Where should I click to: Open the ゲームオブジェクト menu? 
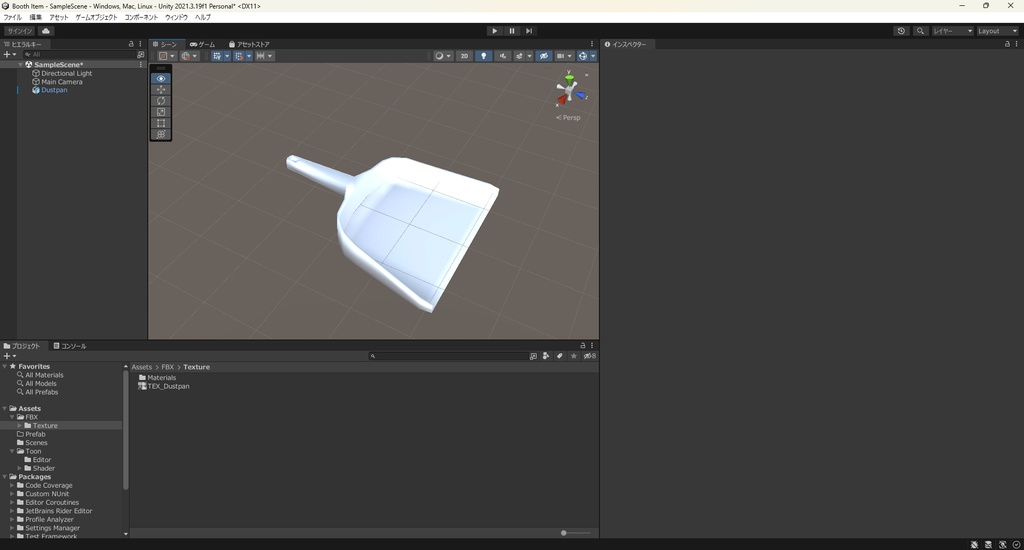(96, 18)
